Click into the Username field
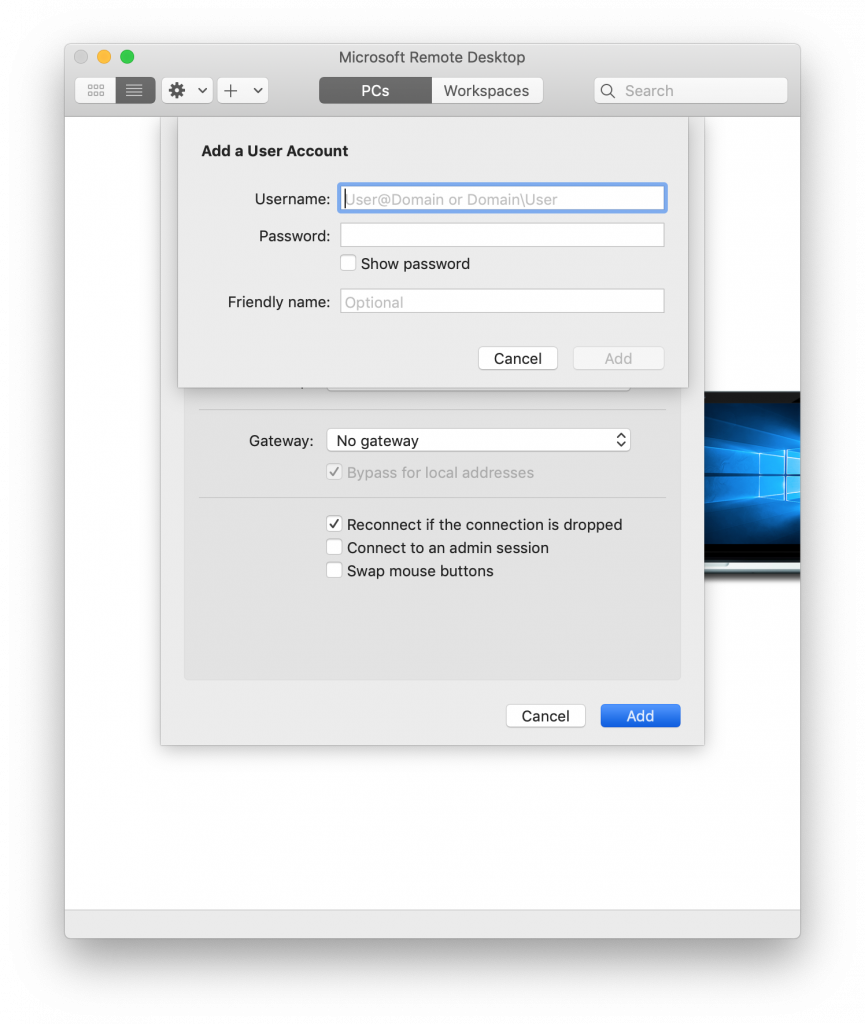865x1024 pixels. [x=502, y=199]
